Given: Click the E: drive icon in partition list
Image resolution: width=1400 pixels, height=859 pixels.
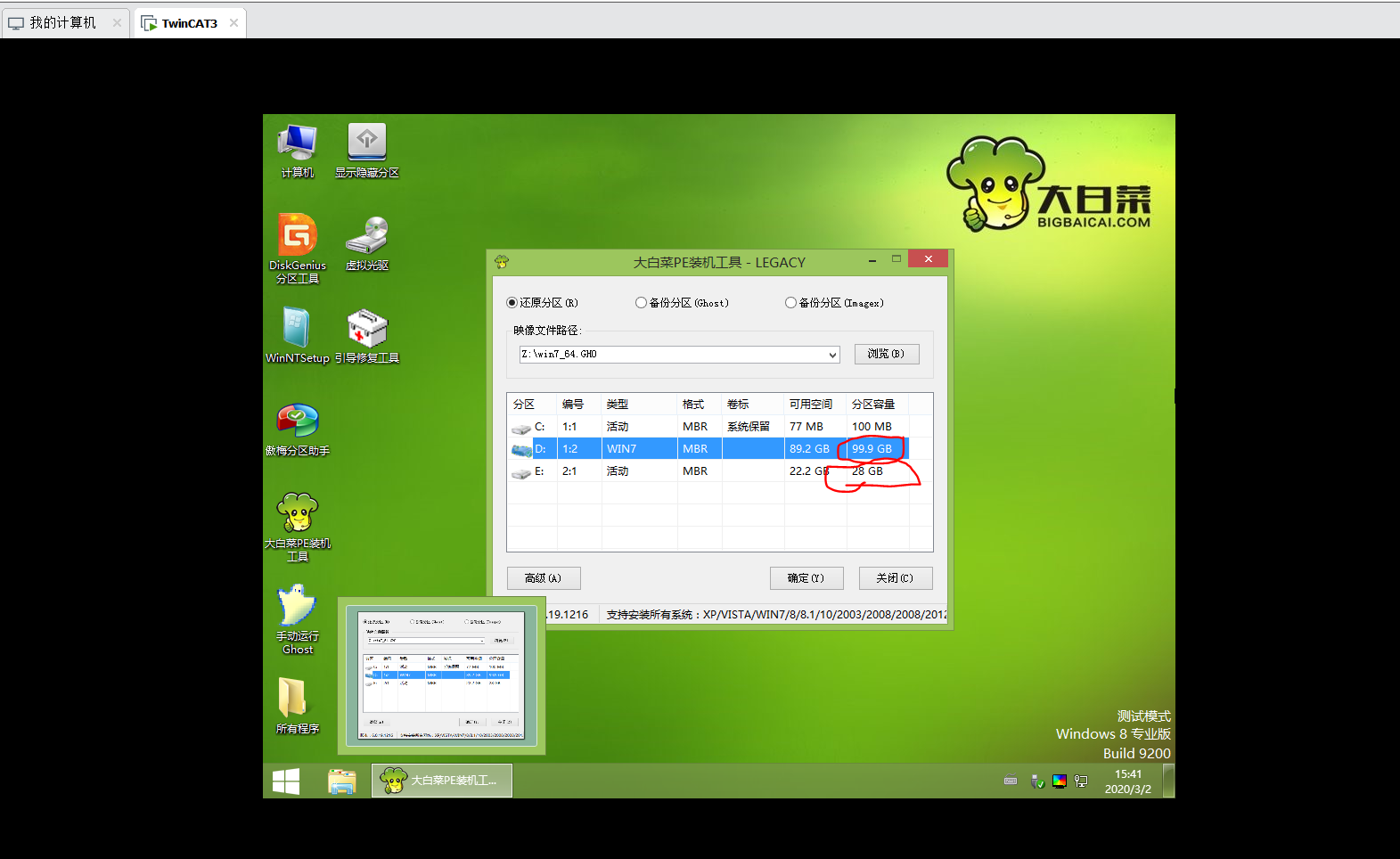Looking at the screenshot, I should point(521,472).
